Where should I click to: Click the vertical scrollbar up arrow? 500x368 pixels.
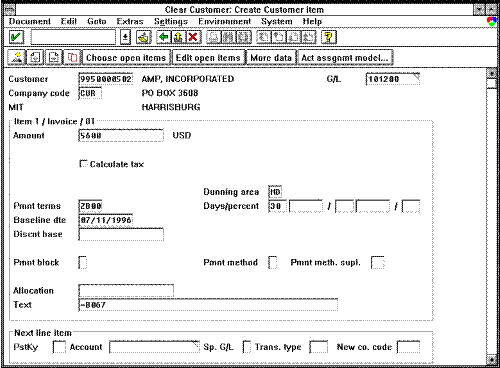492,73
